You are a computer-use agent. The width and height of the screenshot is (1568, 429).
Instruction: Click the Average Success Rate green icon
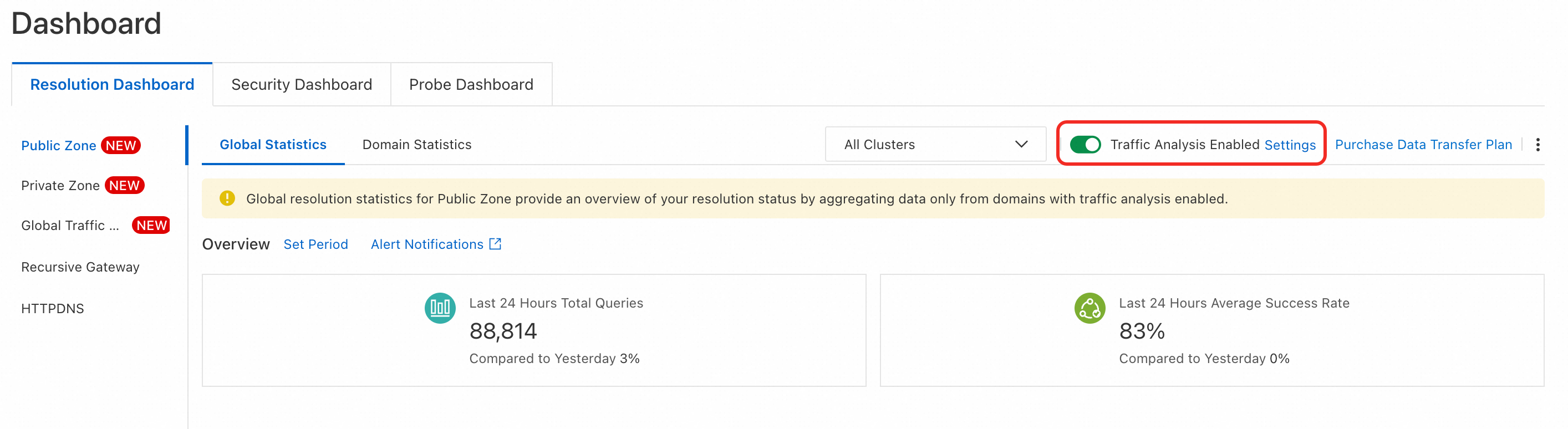tap(1089, 308)
